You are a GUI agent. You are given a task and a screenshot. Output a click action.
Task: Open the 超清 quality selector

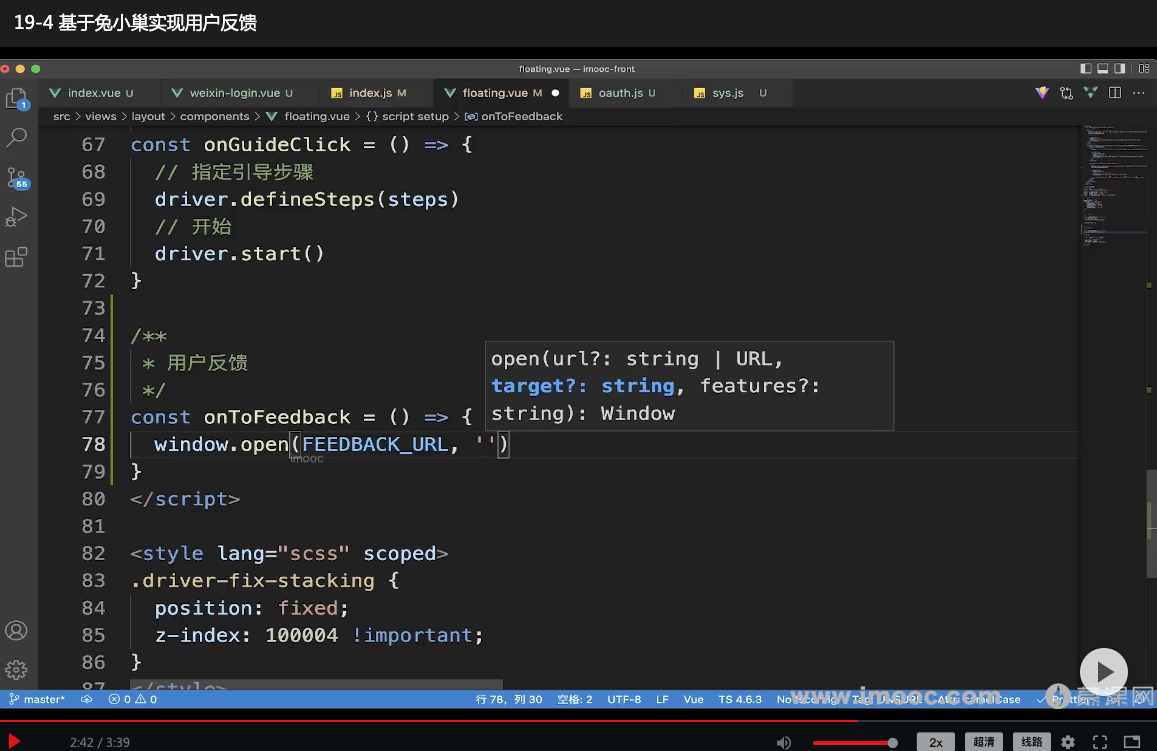[x=984, y=742]
